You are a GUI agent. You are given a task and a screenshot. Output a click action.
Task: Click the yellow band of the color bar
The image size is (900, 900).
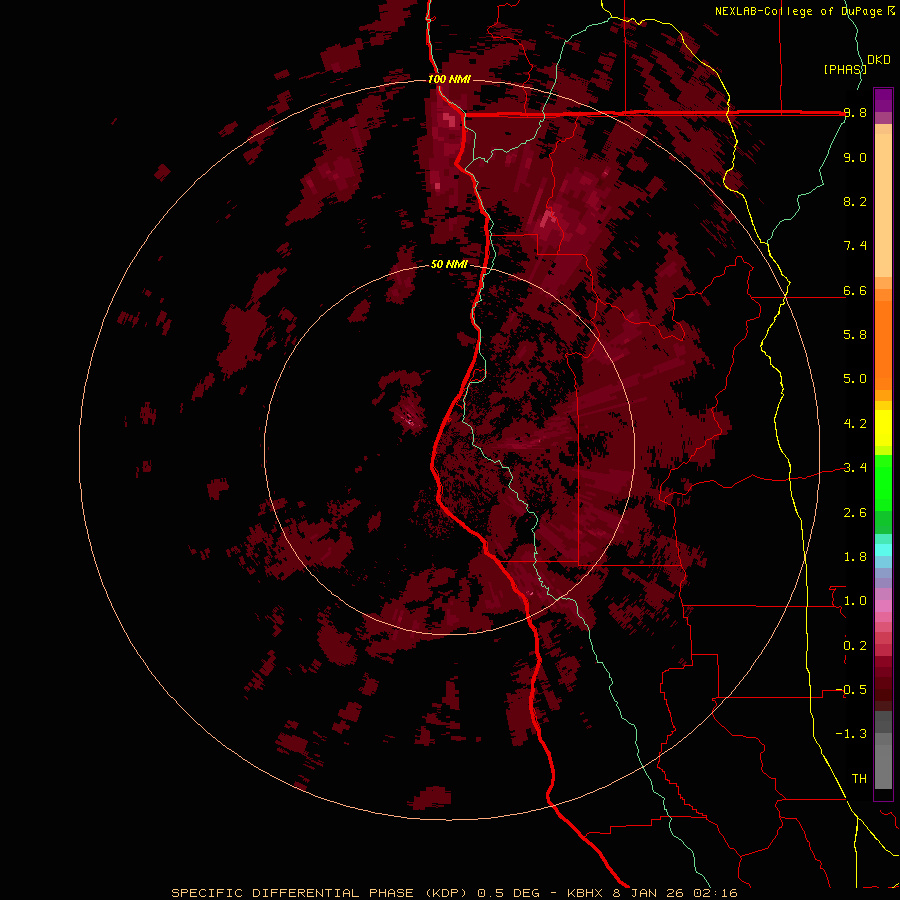point(883,428)
